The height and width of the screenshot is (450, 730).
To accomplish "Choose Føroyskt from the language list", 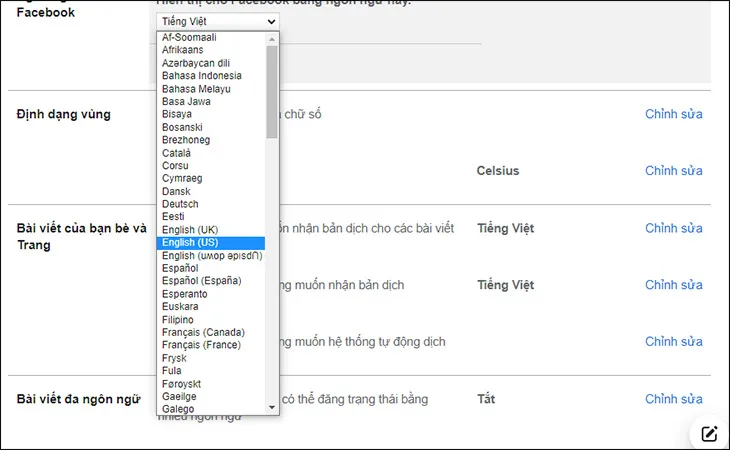I will 211,384.
